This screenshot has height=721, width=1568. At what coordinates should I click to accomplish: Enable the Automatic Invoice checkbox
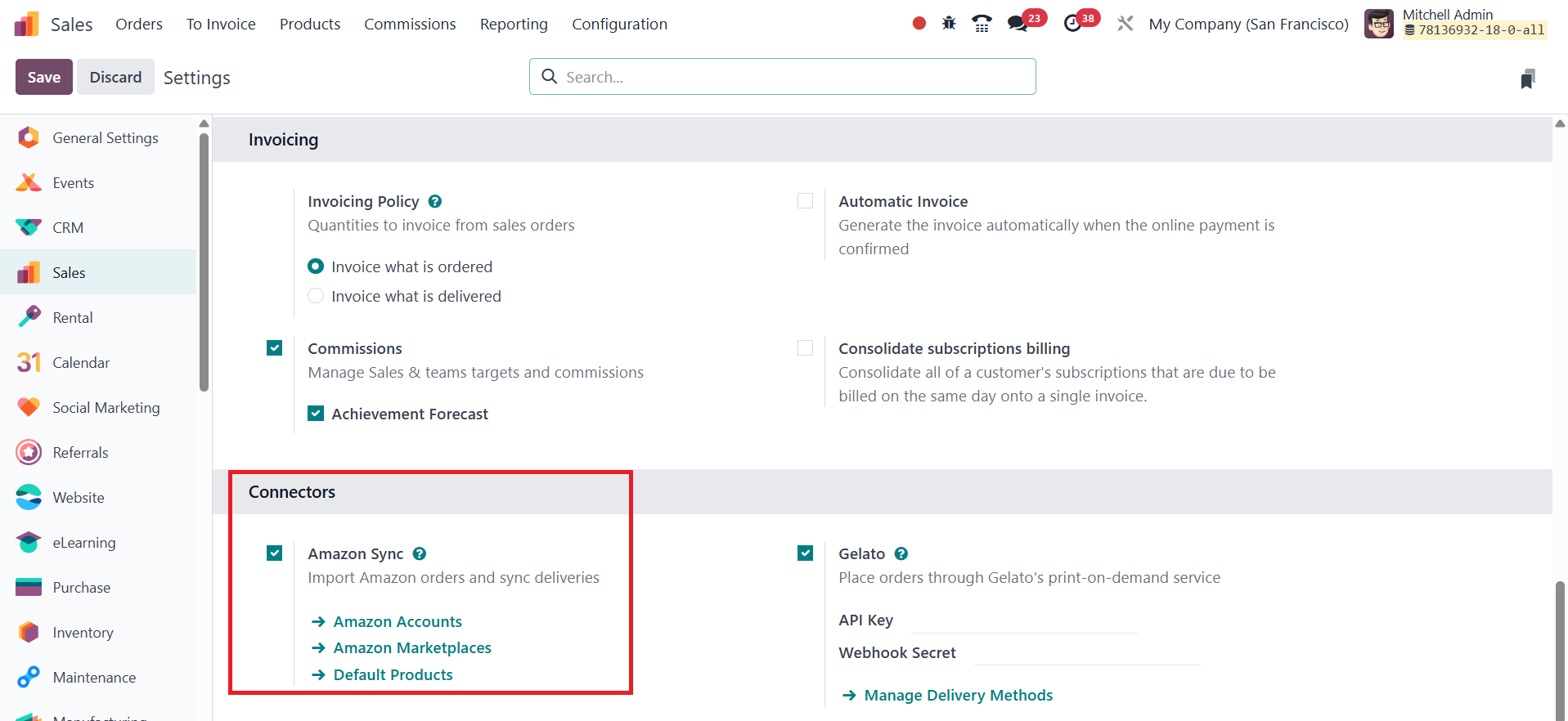[x=806, y=201]
